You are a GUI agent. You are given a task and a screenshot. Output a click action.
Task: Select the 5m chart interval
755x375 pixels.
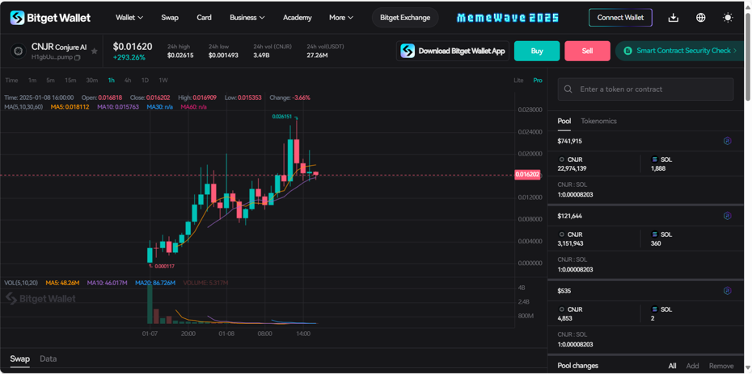[51, 80]
